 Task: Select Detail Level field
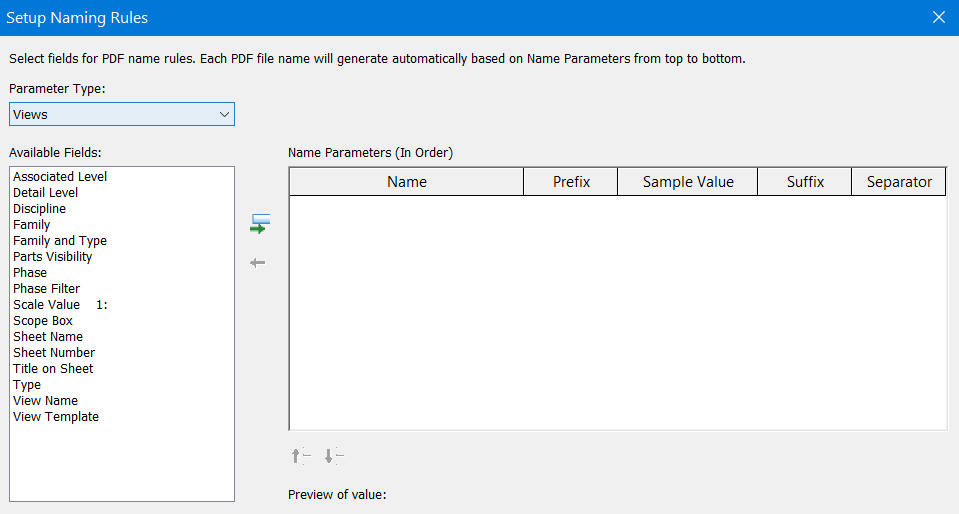(x=45, y=192)
